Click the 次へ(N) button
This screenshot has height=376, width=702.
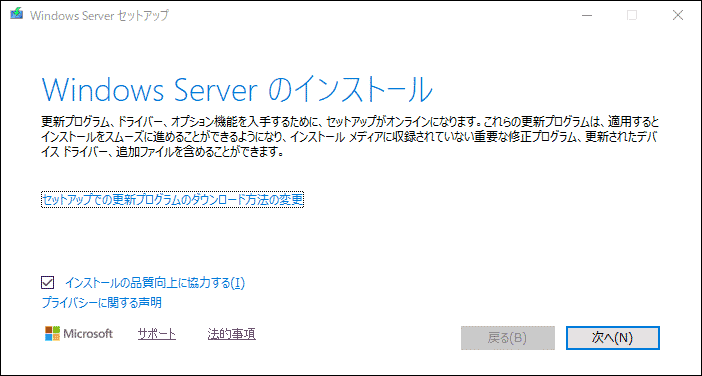pos(612,338)
